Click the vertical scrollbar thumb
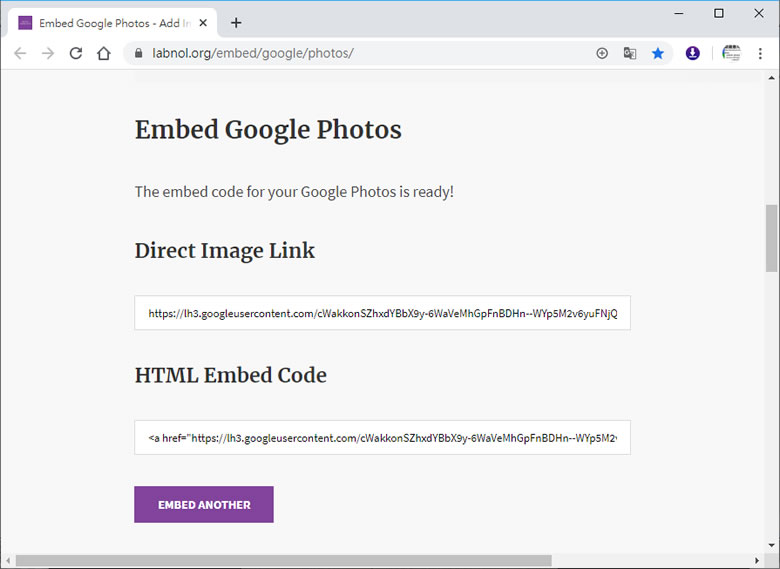The image size is (780, 569). tap(771, 238)
